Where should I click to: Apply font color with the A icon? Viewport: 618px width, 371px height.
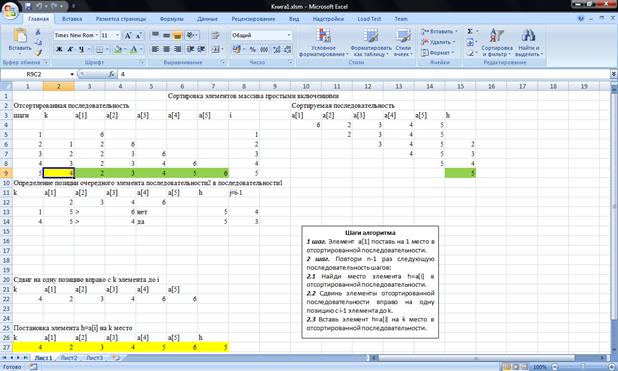coord(134,49)
